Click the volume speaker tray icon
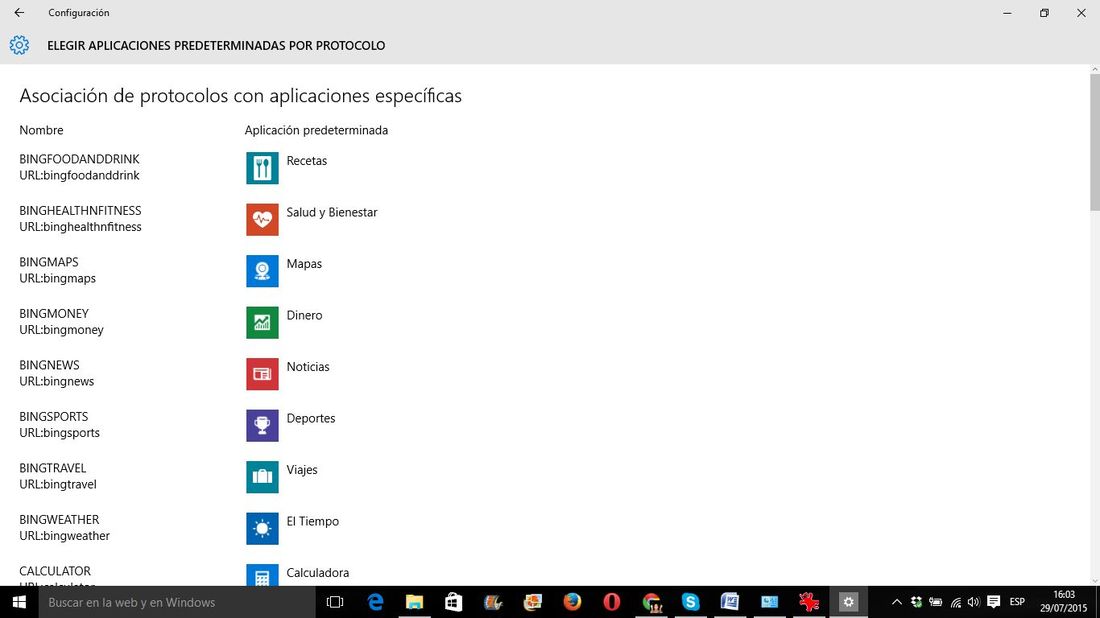 (974, 602)
